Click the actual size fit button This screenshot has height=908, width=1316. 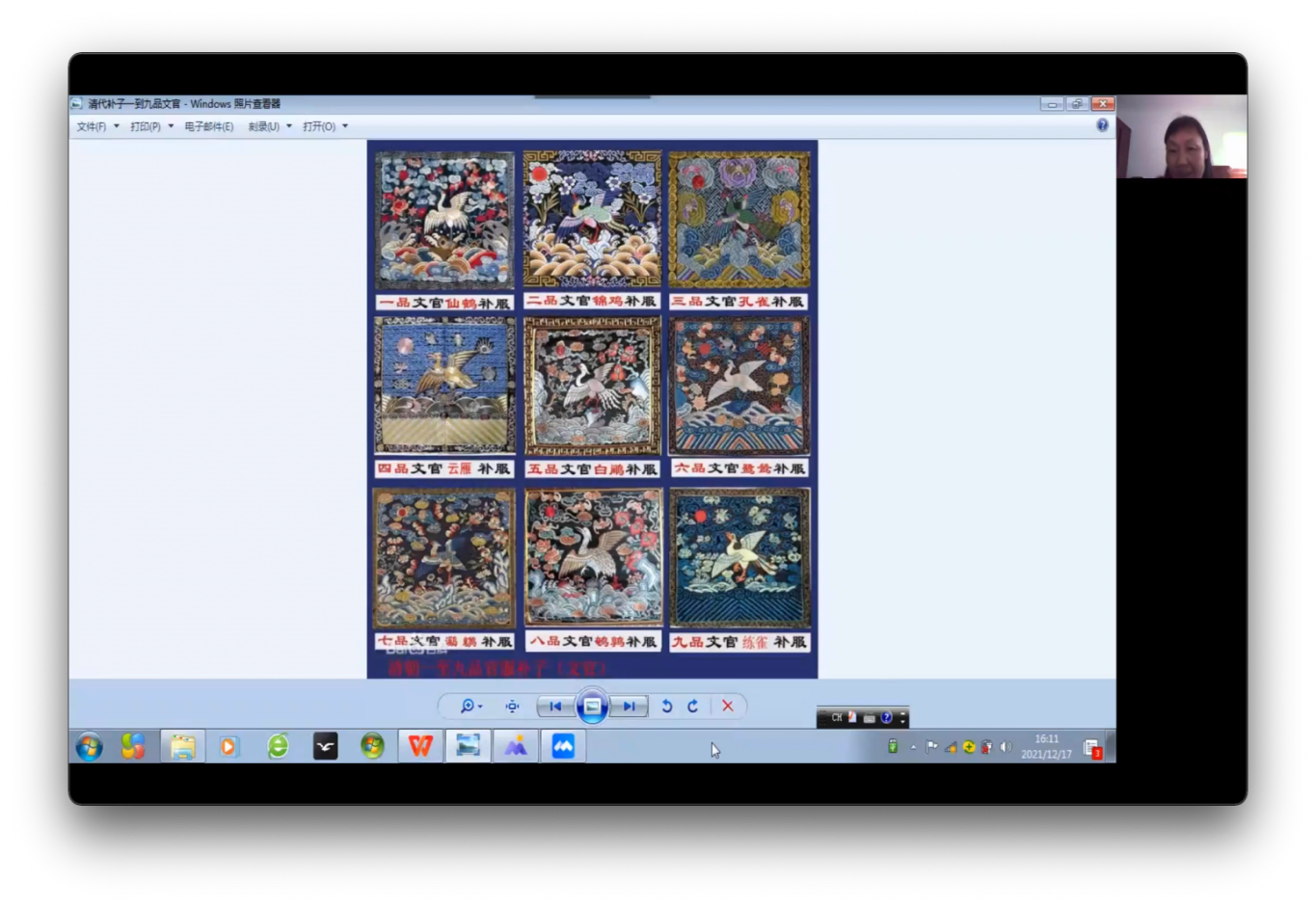512,707
